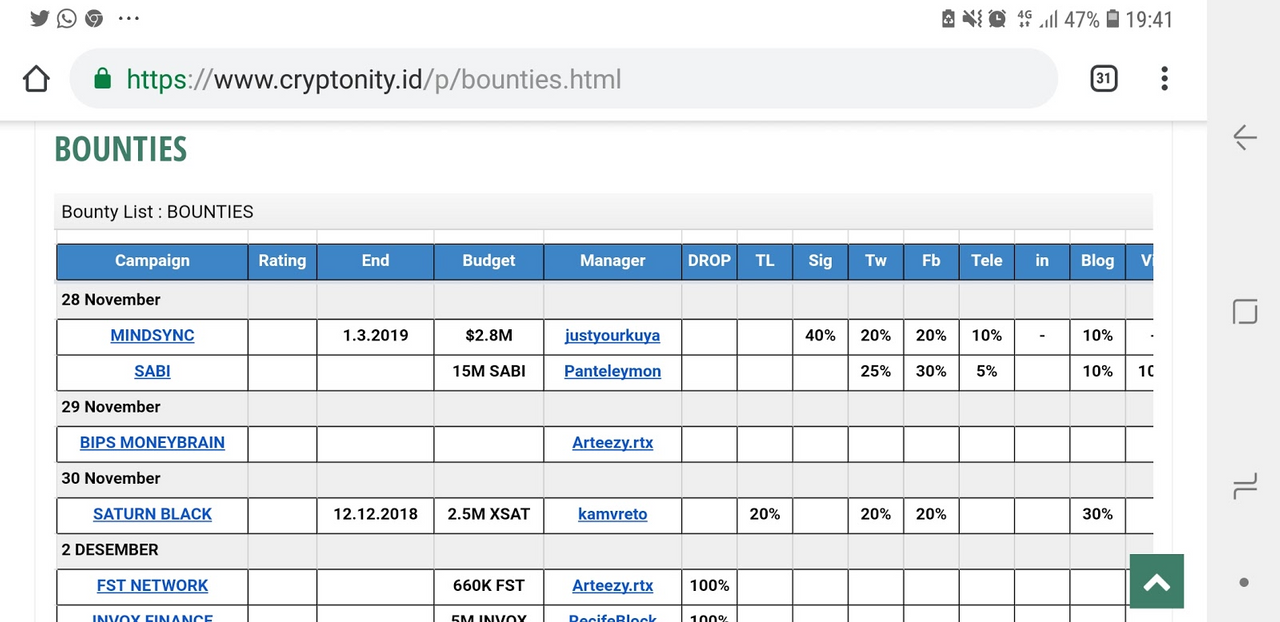The height and width of the screenshot is (622, 1280).
Task: Tap the alarm clock status icon
Action: [x=997, y=19]
